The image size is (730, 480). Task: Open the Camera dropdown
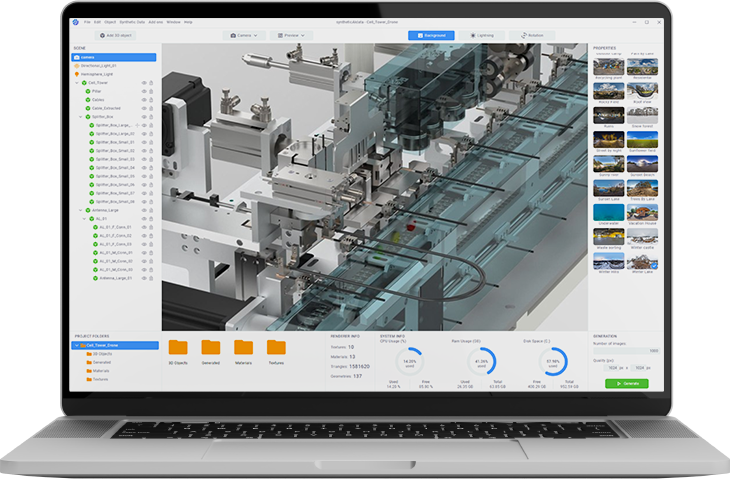click(244, 35)
